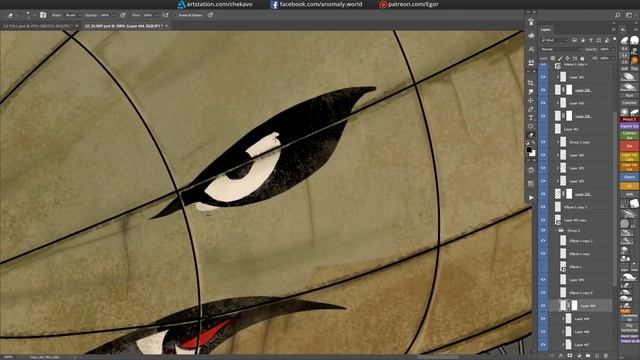The height and width of the screenshot is (360, 640).
Task: Open the Actions panel play icon
Action: click(531, 198)
